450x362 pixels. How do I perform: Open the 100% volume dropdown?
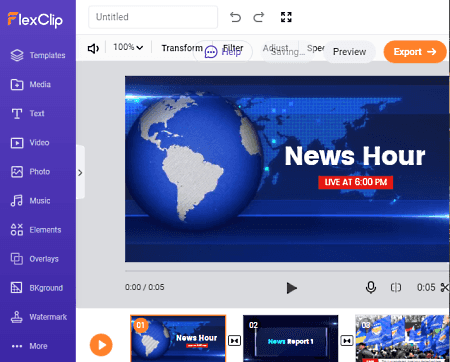(128, 47)
